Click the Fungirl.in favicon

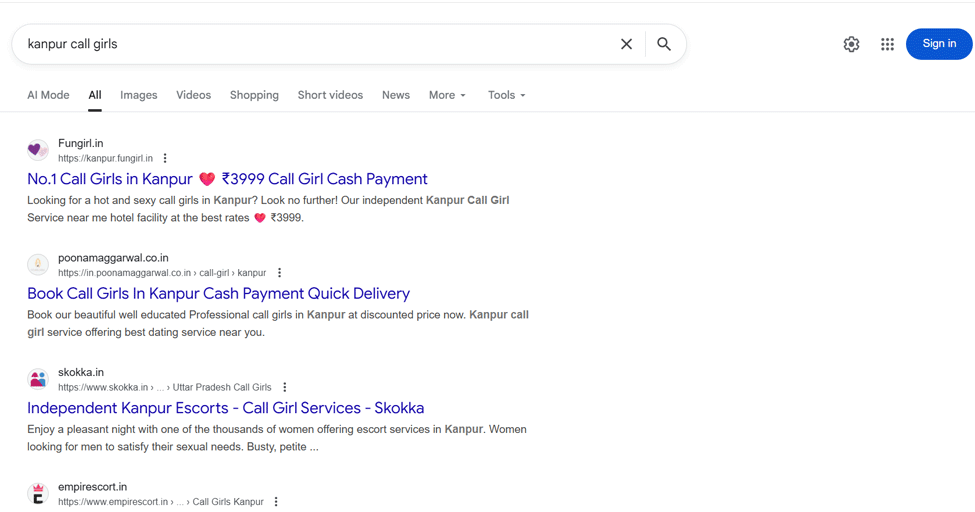[38, 150]
